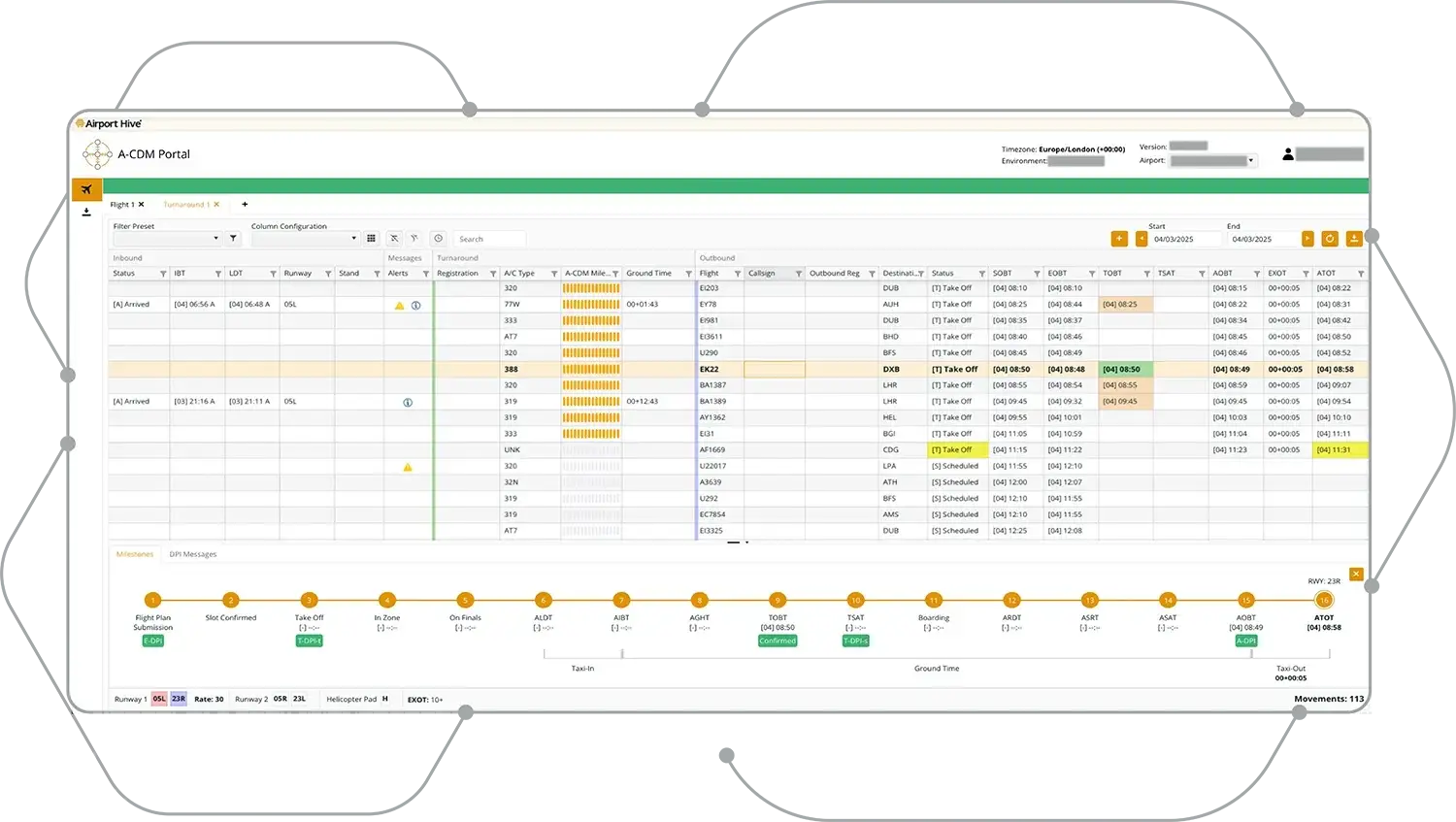The image size is (1456, 822).
Task: Open the column grid configuration icon
Action: pos(371,239)
